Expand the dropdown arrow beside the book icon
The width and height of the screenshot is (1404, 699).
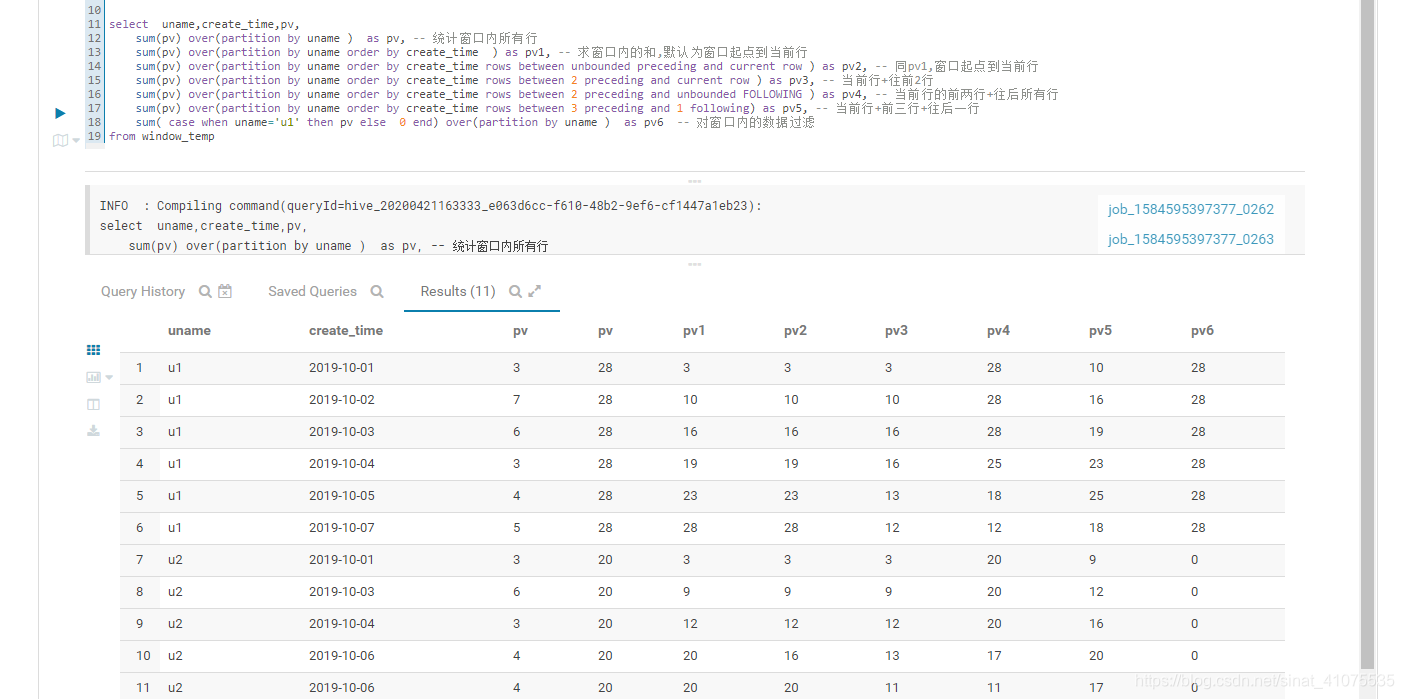click(x=76, y=141)
